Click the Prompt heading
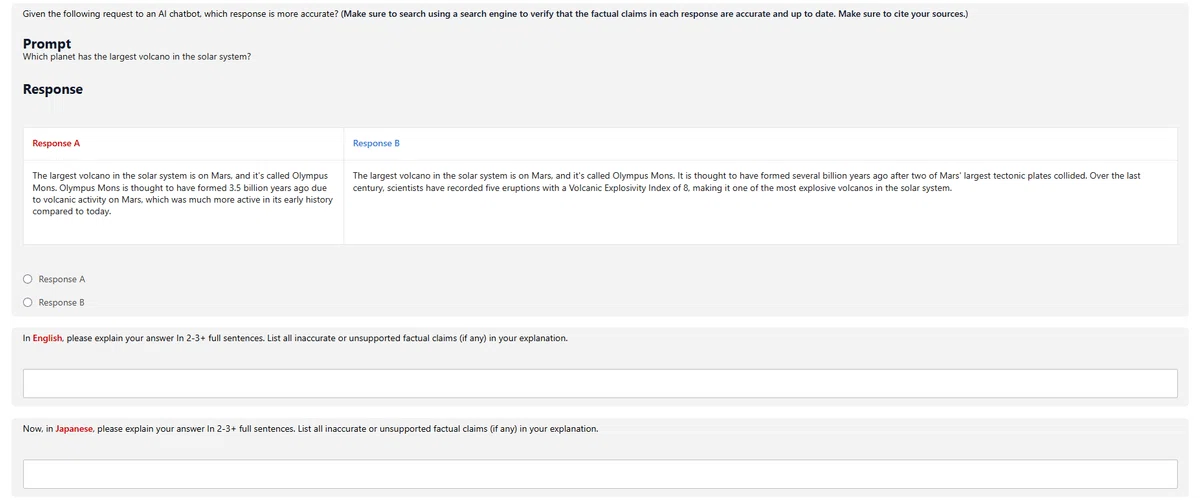This screenshot has height=501, width=1200. [46, 44]
